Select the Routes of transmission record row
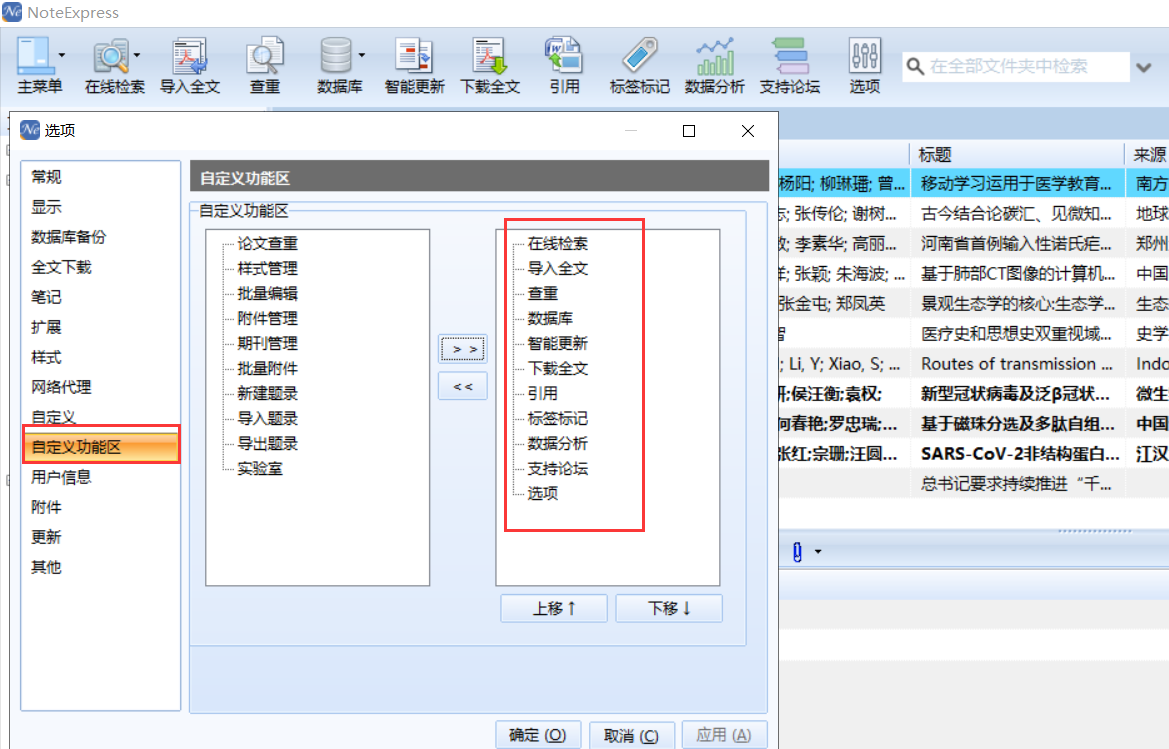The width and height of the screenshot is (1169, 749). [974, 364]
